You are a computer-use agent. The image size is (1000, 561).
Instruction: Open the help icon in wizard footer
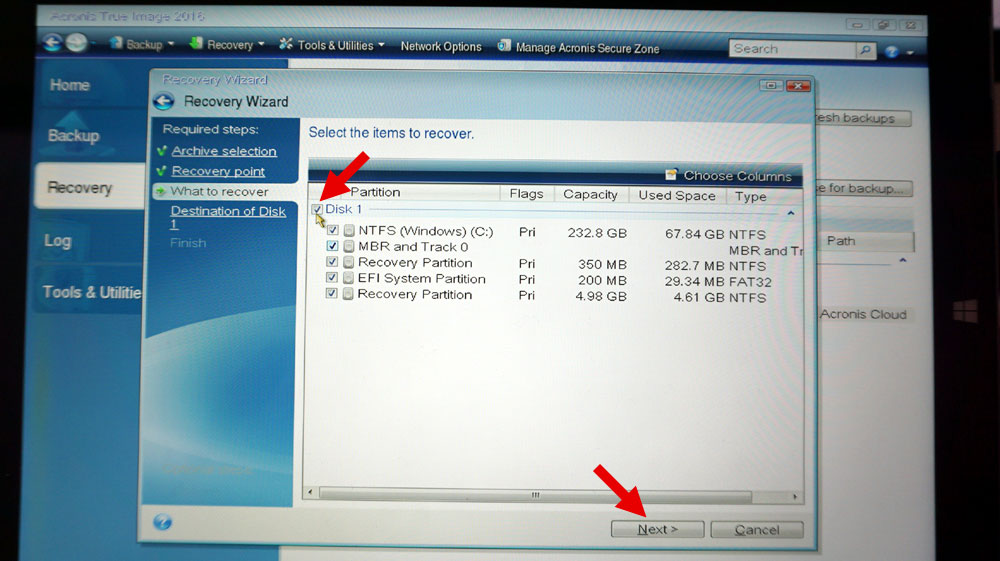[163, 522]
